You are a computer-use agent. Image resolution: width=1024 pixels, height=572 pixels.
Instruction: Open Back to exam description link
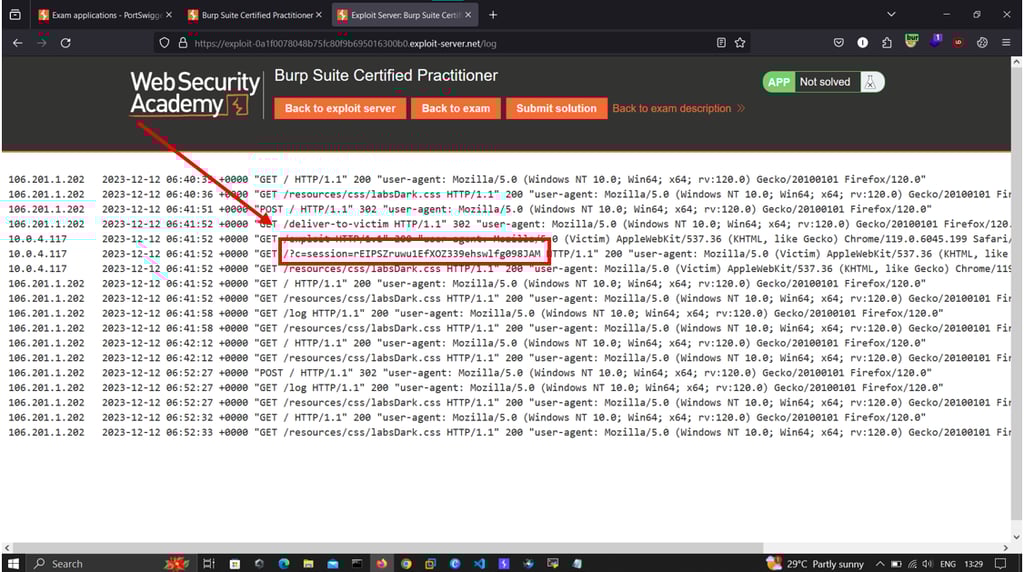point(678,108)
